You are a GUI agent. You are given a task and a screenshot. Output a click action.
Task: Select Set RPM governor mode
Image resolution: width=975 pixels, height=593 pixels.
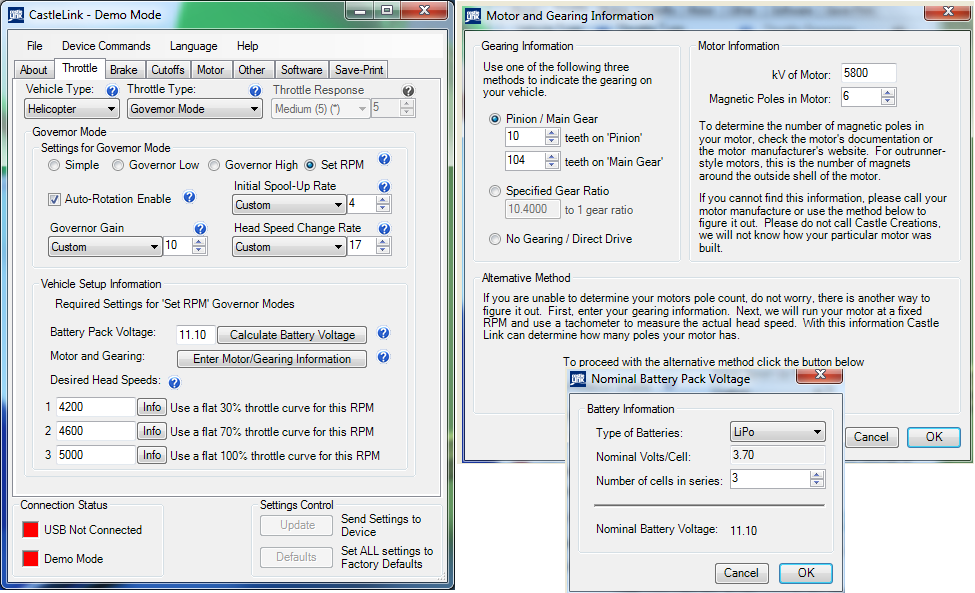pyautogui.click(x=310, y=165)
